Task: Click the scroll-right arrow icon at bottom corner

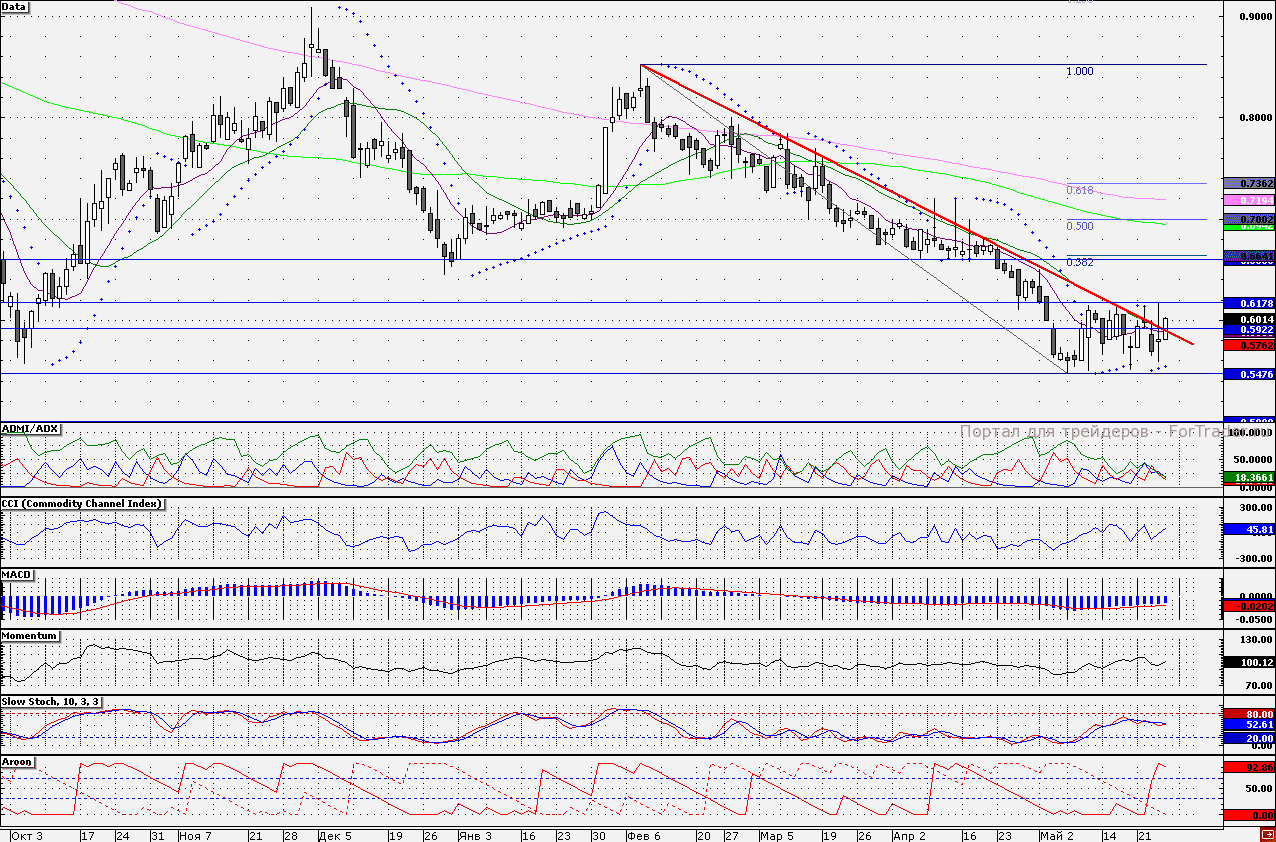Action: (1267, 835)
